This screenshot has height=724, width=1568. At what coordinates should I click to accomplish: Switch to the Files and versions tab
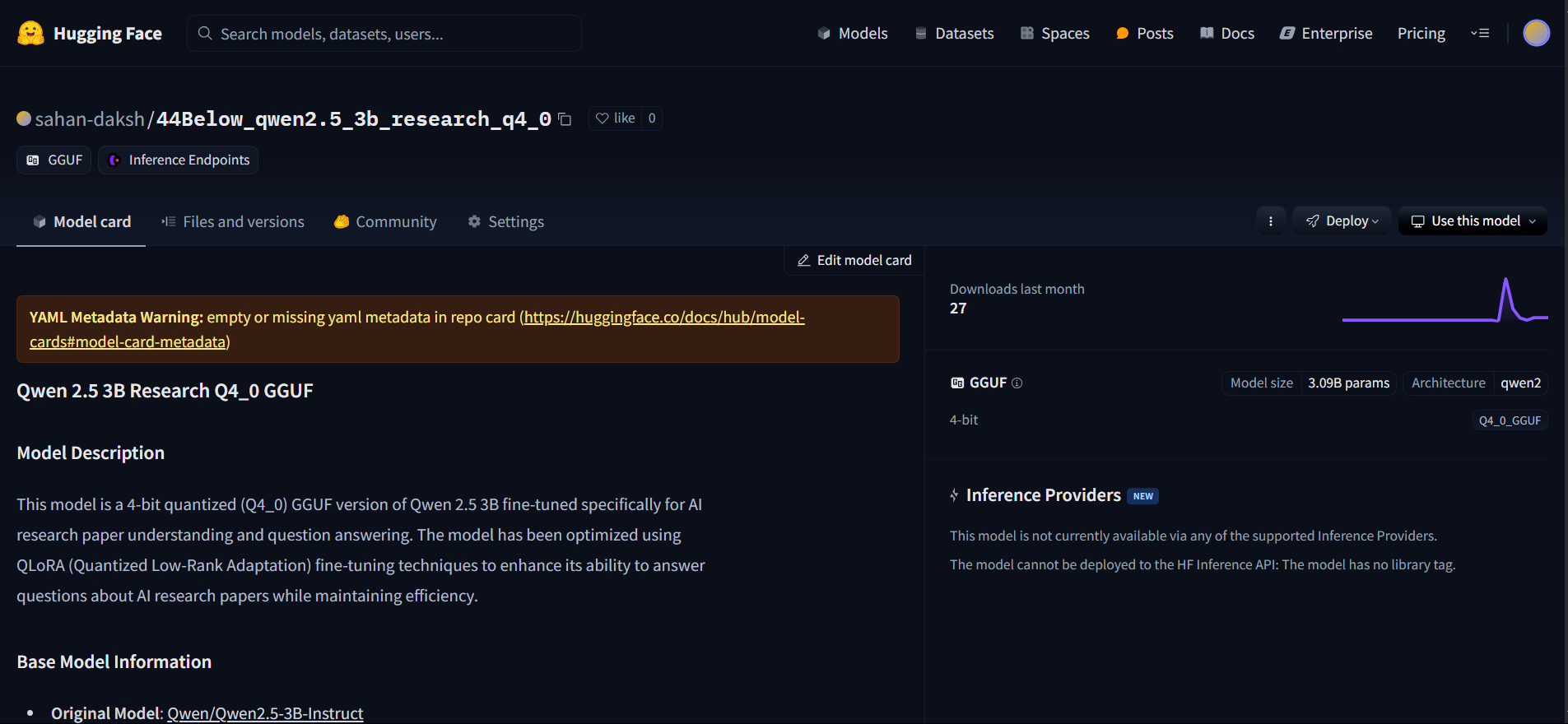pyautogui.click(x=233, y=222)
